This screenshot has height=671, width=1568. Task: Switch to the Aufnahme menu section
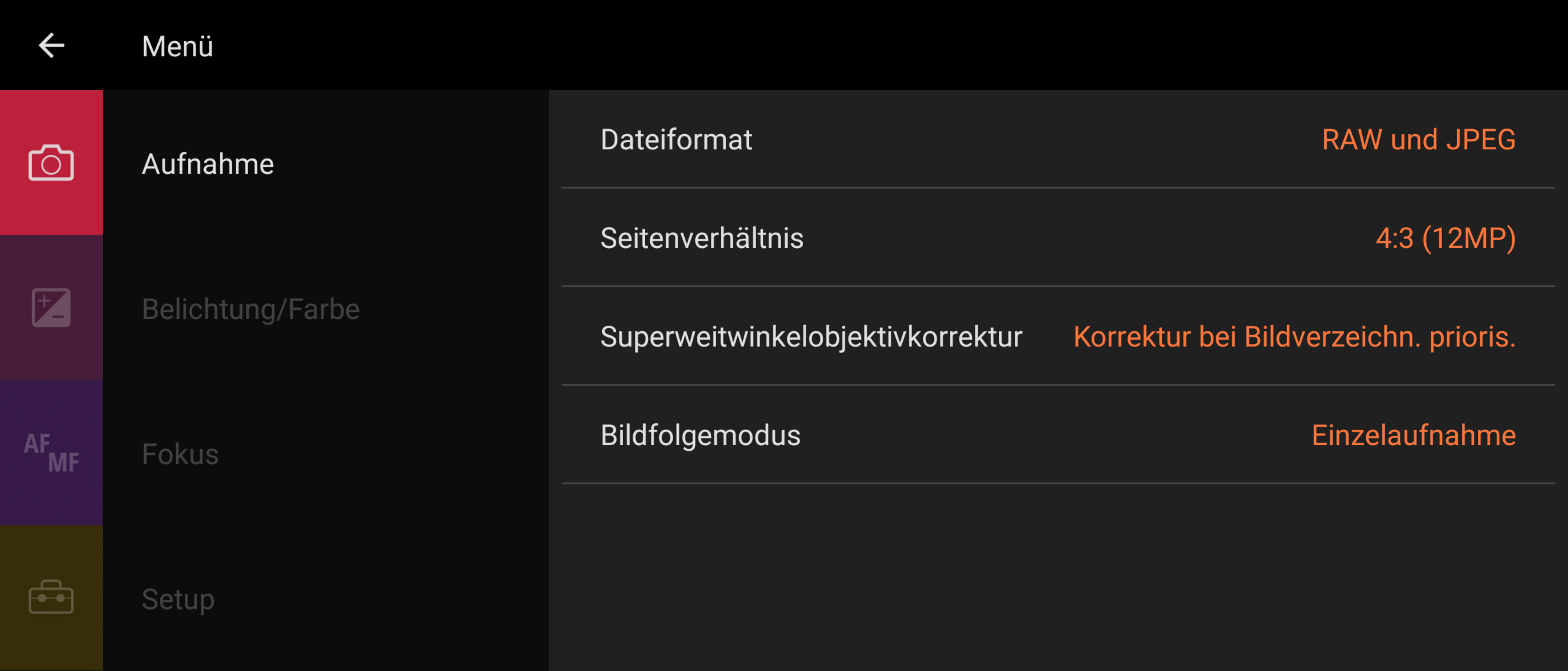[x=207, y=164]
